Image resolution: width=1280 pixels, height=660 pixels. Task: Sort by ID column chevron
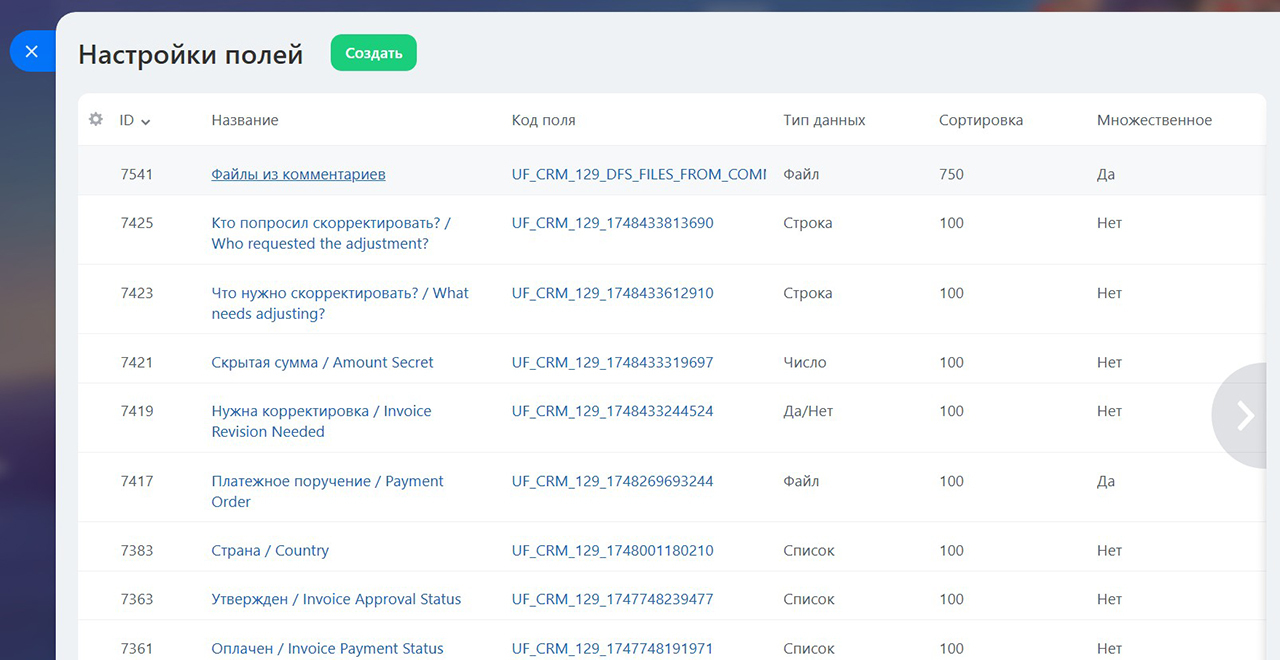(x=146, y=122)
